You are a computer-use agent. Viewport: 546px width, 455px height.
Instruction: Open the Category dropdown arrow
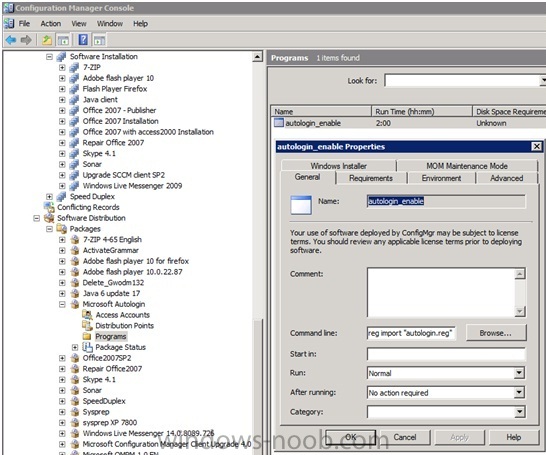[519, 412]
